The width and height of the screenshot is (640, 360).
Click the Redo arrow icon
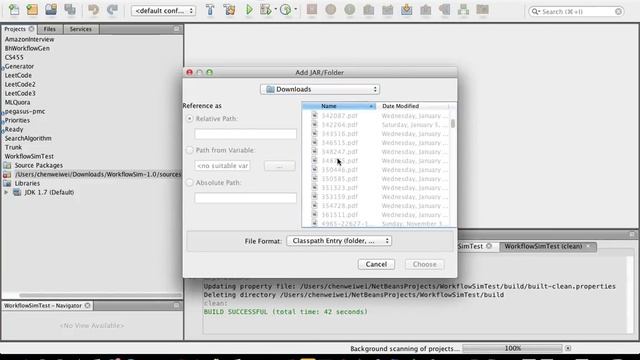pos(112,9)
